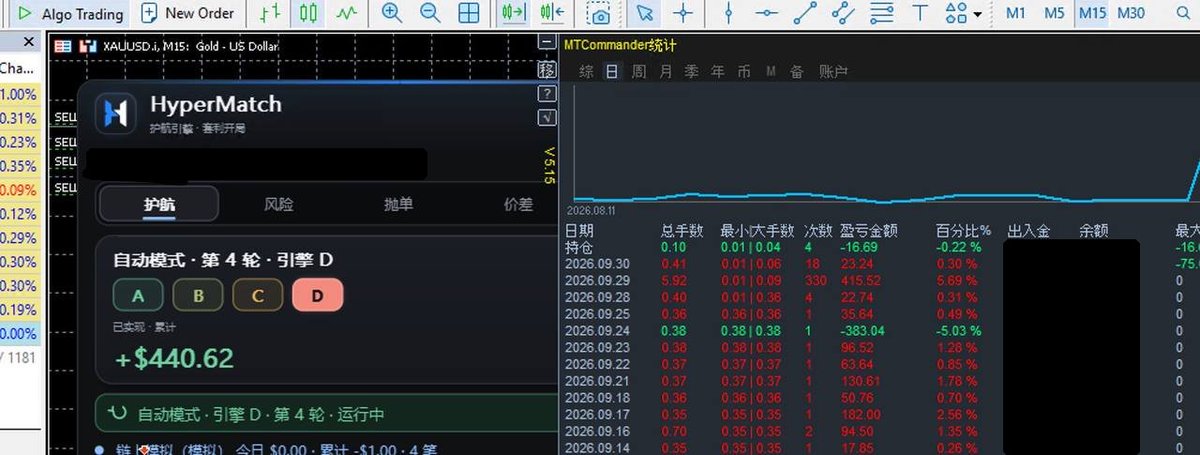The image size is (1200, 455).
Task: Draw a vertical line
Action: [x=729, y=14]
